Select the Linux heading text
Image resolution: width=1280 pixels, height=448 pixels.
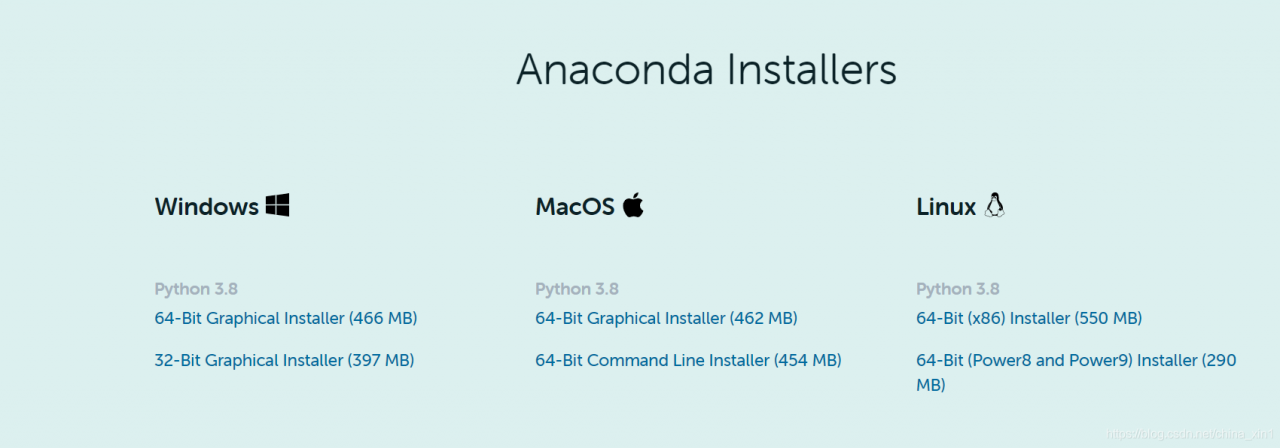946,207
